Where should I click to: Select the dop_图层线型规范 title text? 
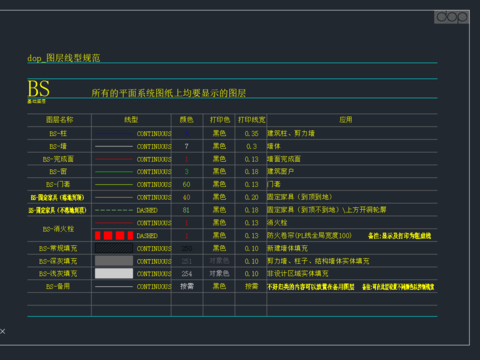click(64, 58)
